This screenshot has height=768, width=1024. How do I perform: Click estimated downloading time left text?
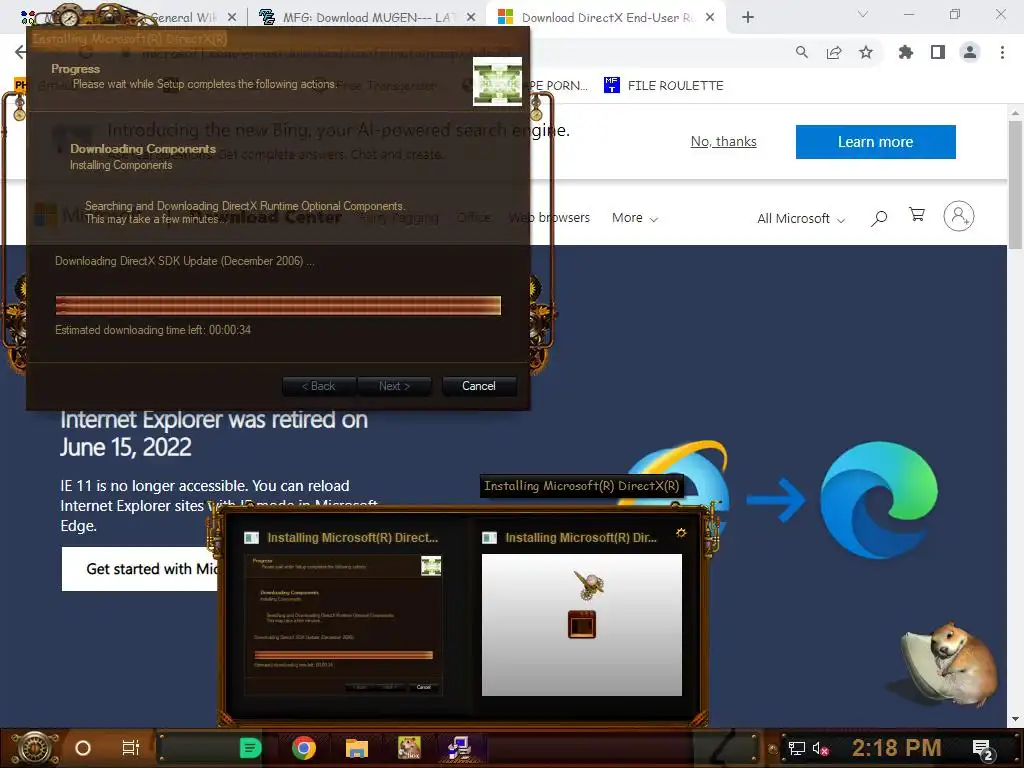tap(153, 330)
